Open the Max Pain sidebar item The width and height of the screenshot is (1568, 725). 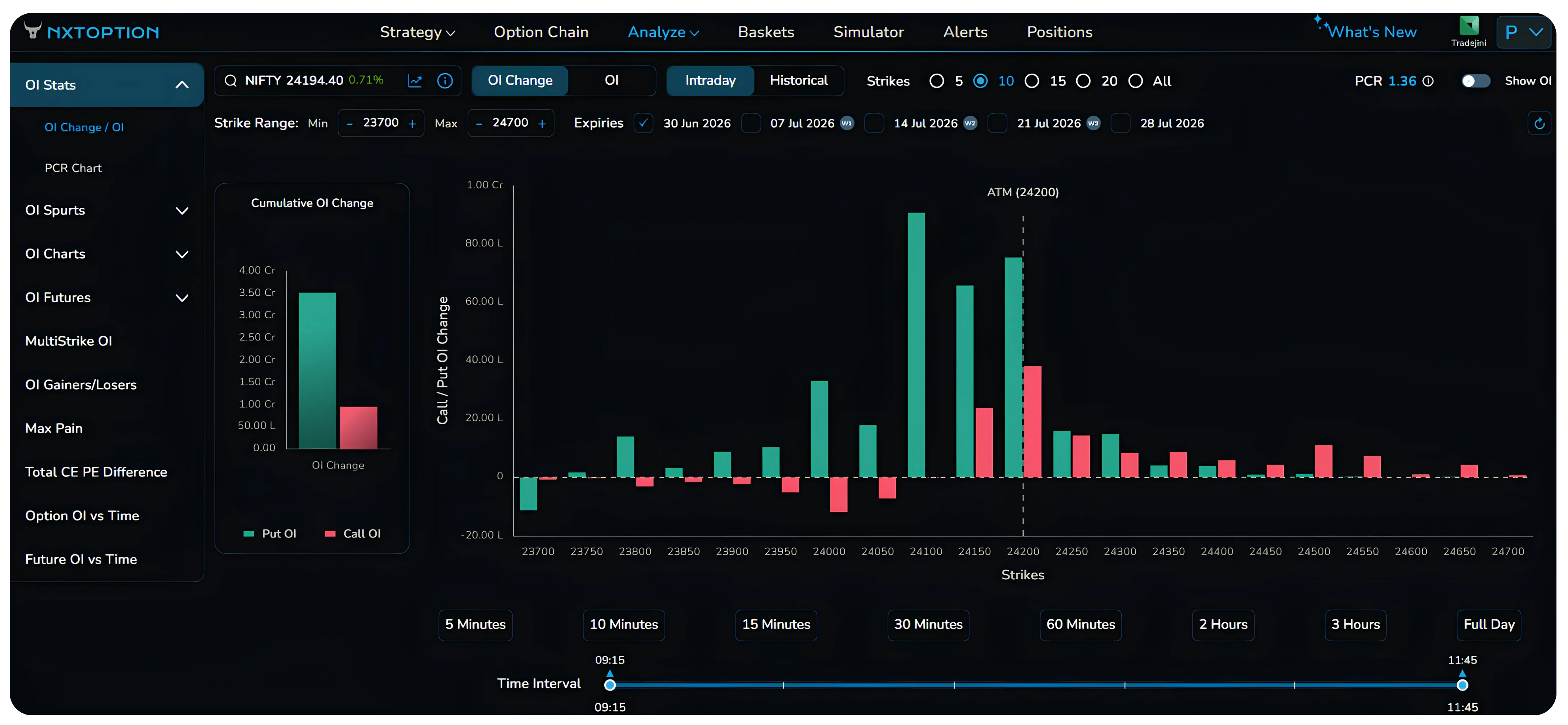54,429
